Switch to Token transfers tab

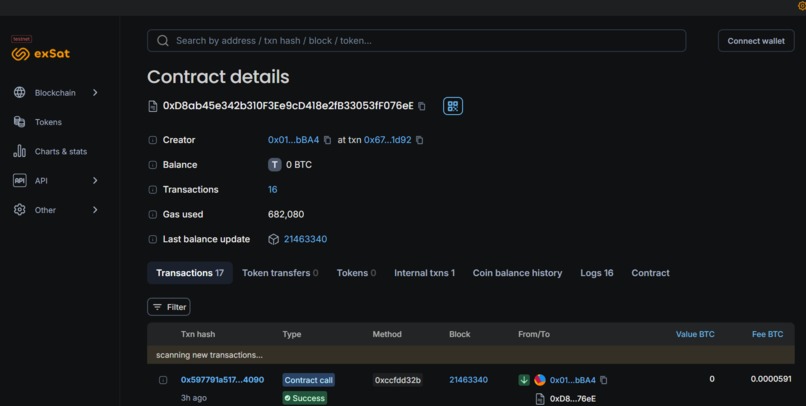click(x=280, y=273)
